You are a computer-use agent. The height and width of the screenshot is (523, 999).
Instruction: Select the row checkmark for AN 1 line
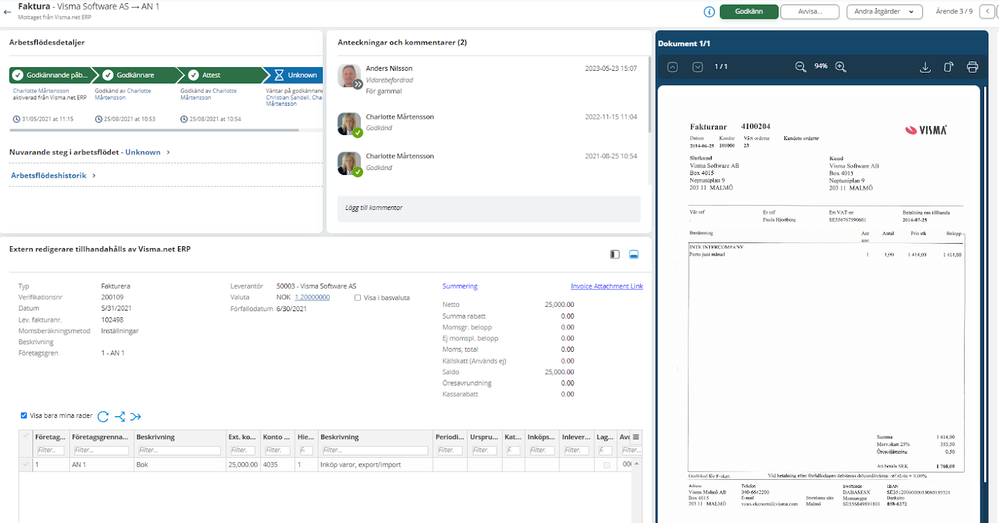(25, 464)
